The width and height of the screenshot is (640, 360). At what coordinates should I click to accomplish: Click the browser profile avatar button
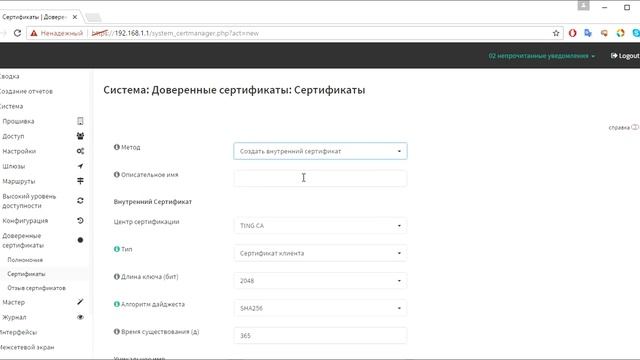coord(583,5)
